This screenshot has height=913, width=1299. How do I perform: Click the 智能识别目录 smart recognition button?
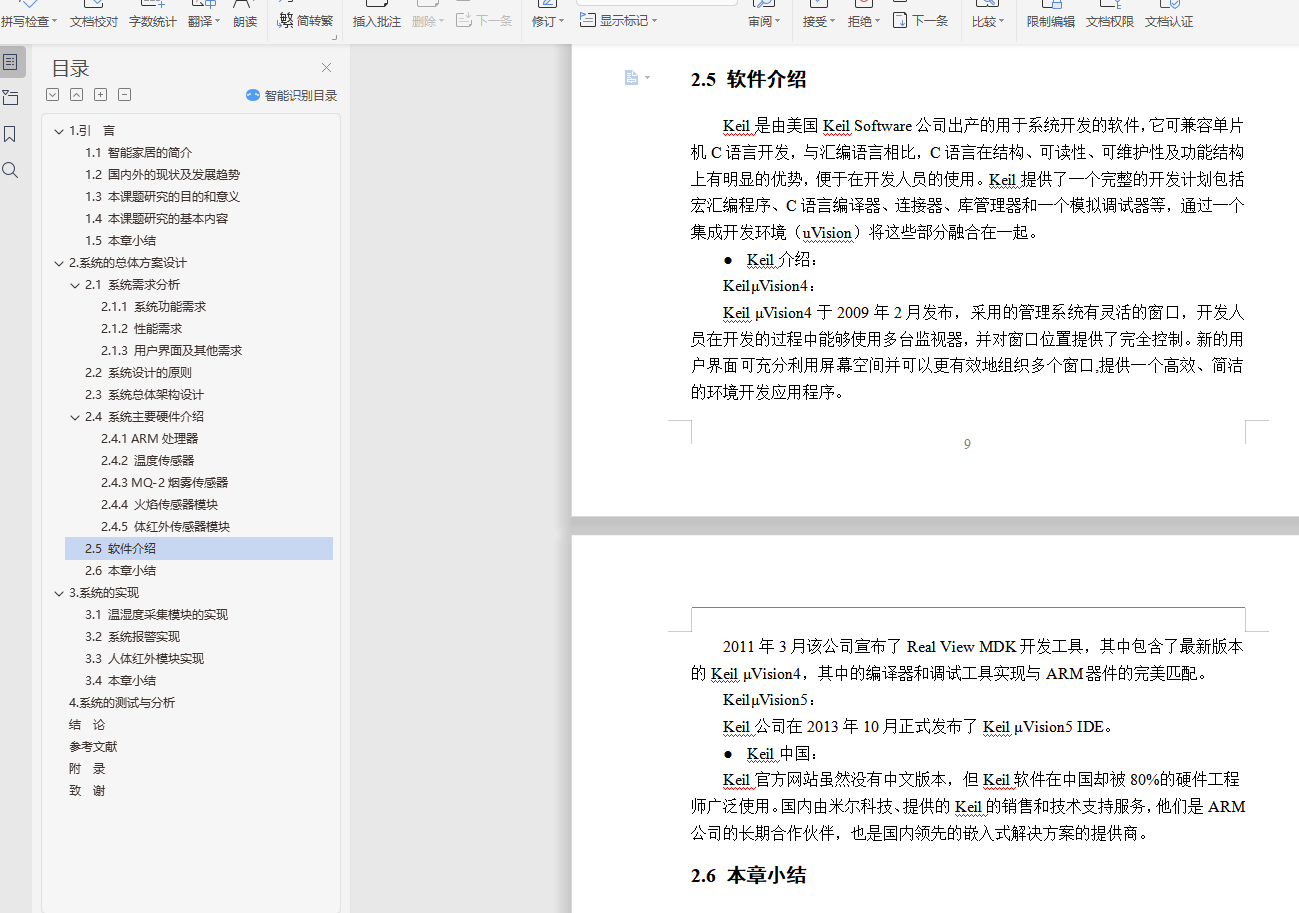pos(292,96)
